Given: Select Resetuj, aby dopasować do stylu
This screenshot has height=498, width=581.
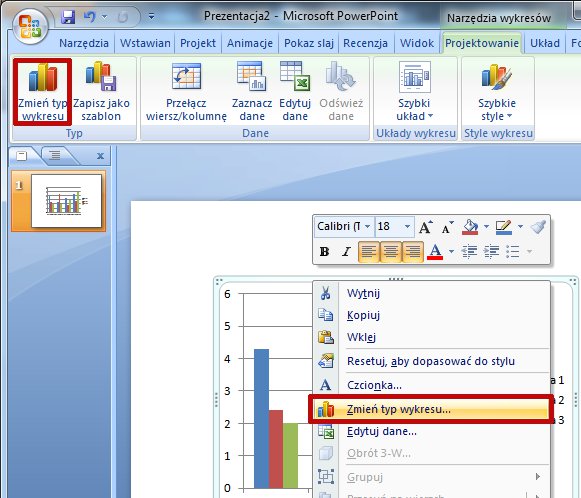Looking at the screenshot, I should [432, 361].
